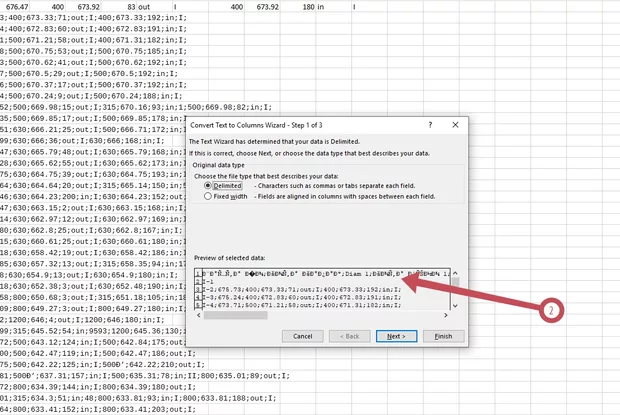The width and height of the screenshot is (620, 415).
Task: Close the Convert Text to Columns dialog
Action: (455, 125)
